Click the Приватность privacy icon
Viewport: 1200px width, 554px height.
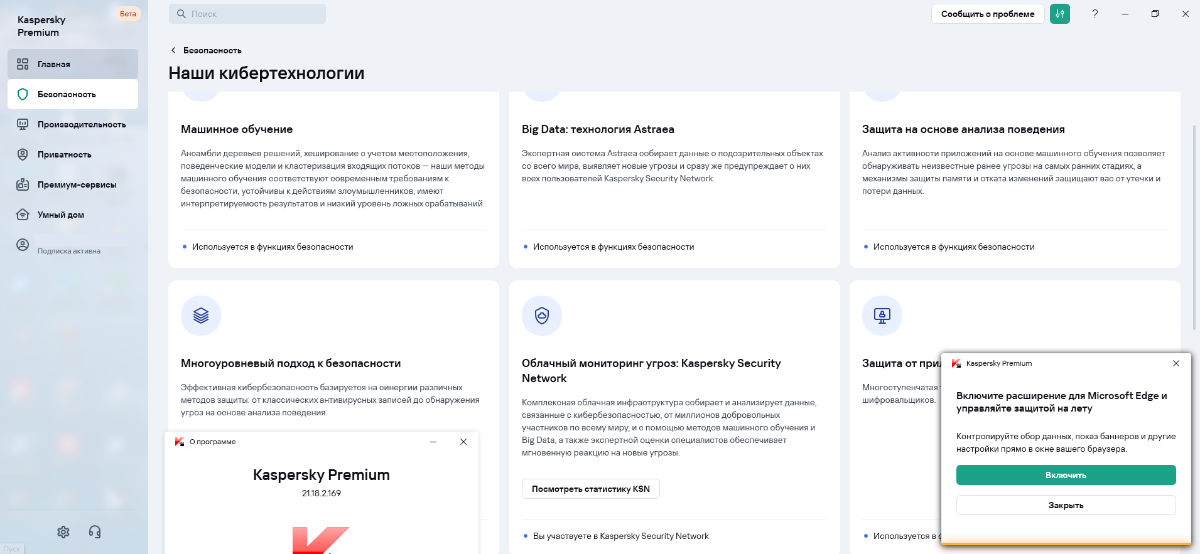pyautogui.click(x=23, y=154)
